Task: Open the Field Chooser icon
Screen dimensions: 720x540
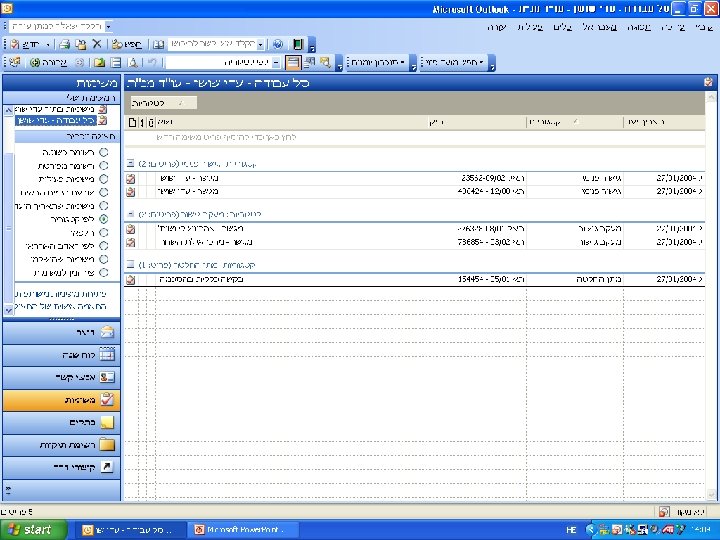Action: [309, 62]
